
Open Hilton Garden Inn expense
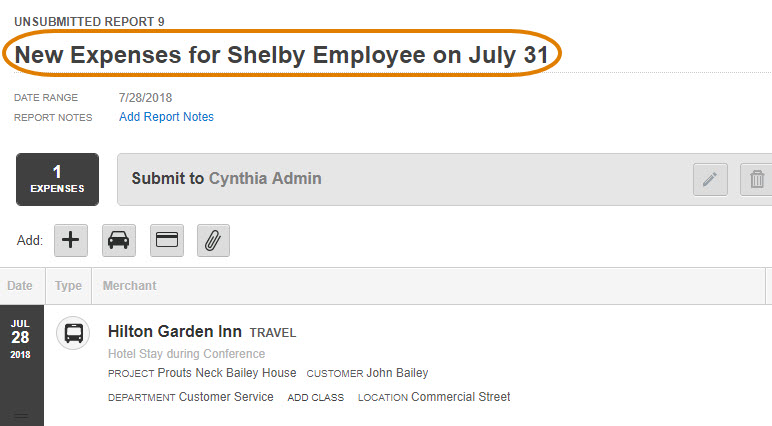[x=175, y=331]
